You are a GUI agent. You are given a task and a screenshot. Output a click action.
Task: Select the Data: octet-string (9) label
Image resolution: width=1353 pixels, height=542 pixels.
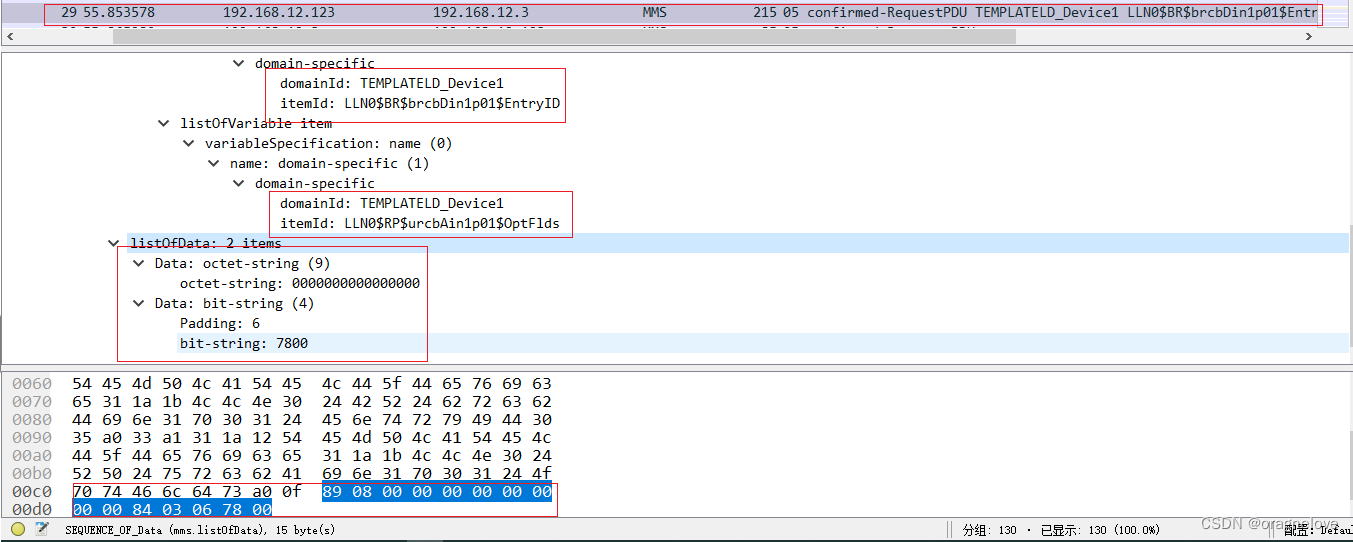242,263
